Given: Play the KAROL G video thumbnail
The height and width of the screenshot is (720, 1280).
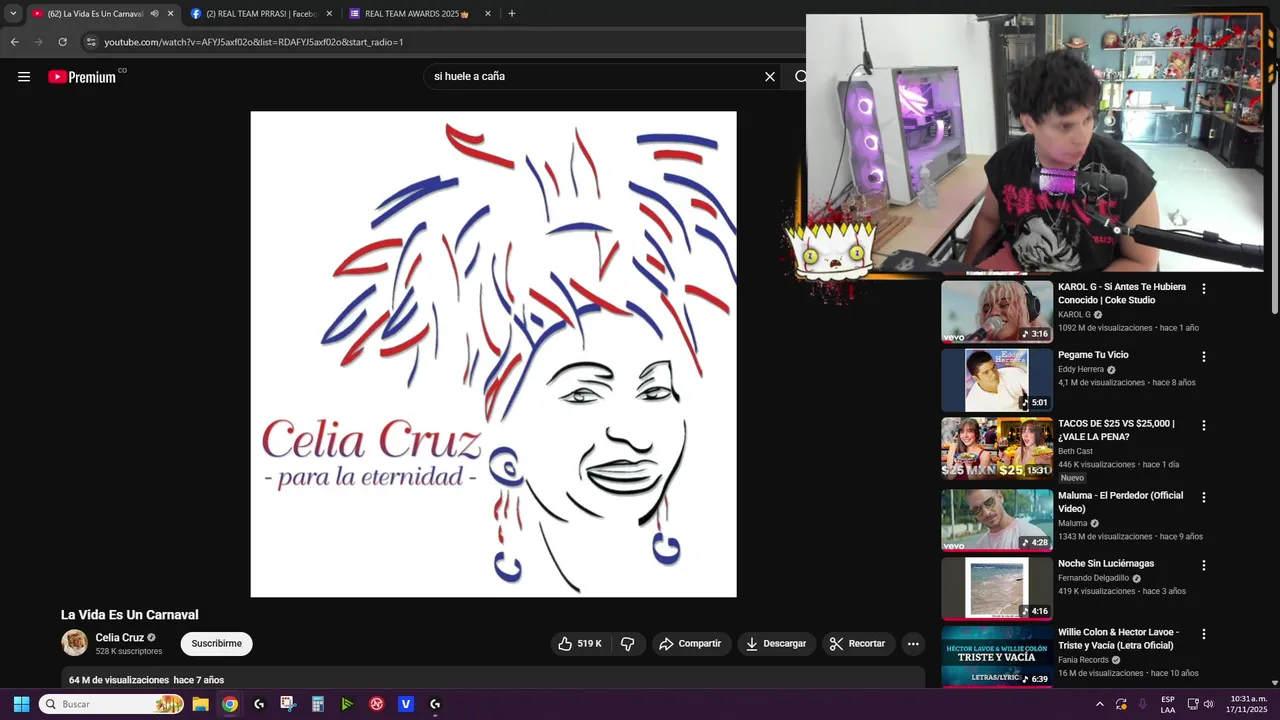Looking at the screenshot, I should click(997, 311).
